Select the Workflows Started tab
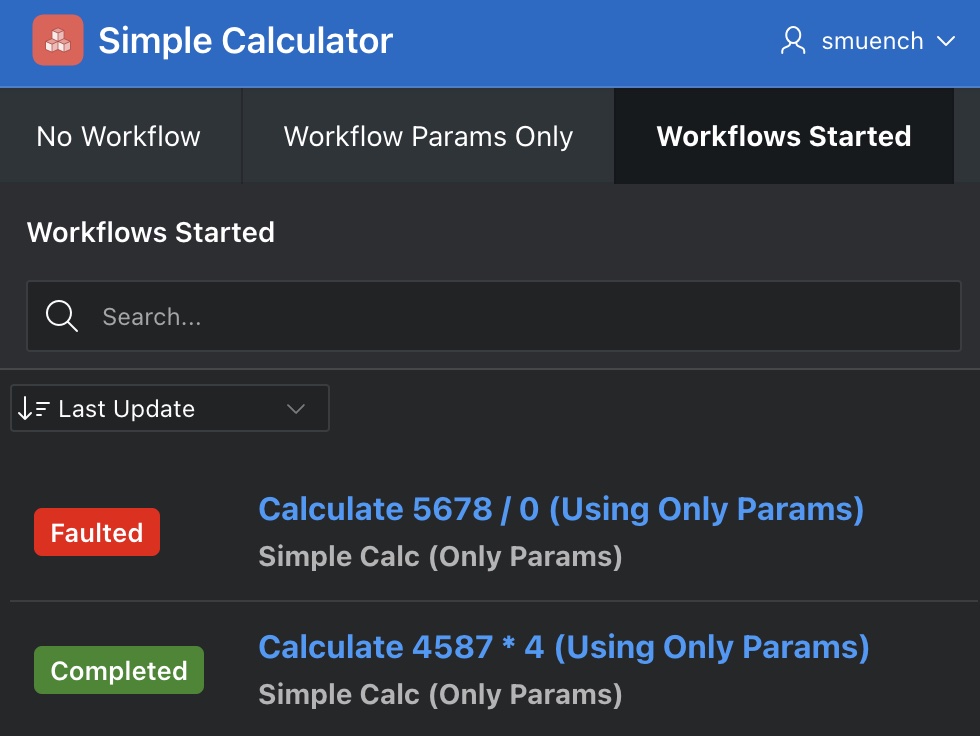 (x=783, y=136)
